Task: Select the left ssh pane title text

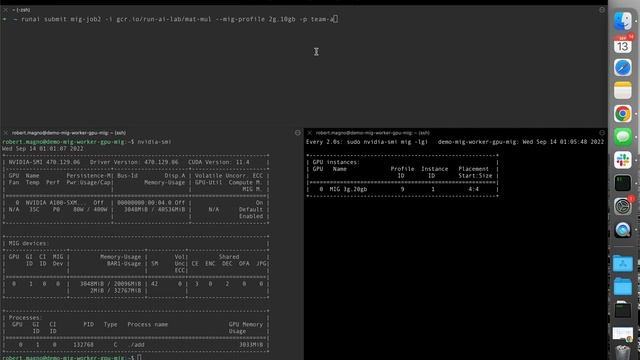Action: point(69,133)
